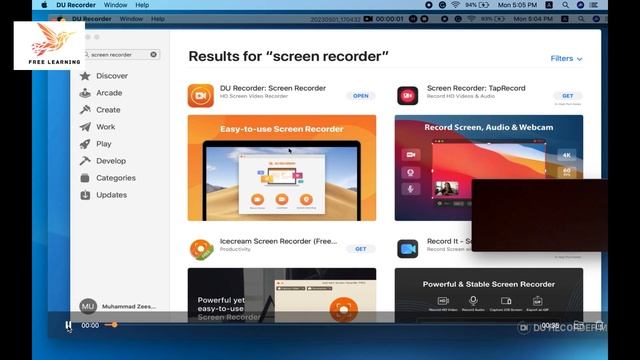Click the battery 94% indicator
Viewport: 640px width, 360px height.
tap(477, 5)
